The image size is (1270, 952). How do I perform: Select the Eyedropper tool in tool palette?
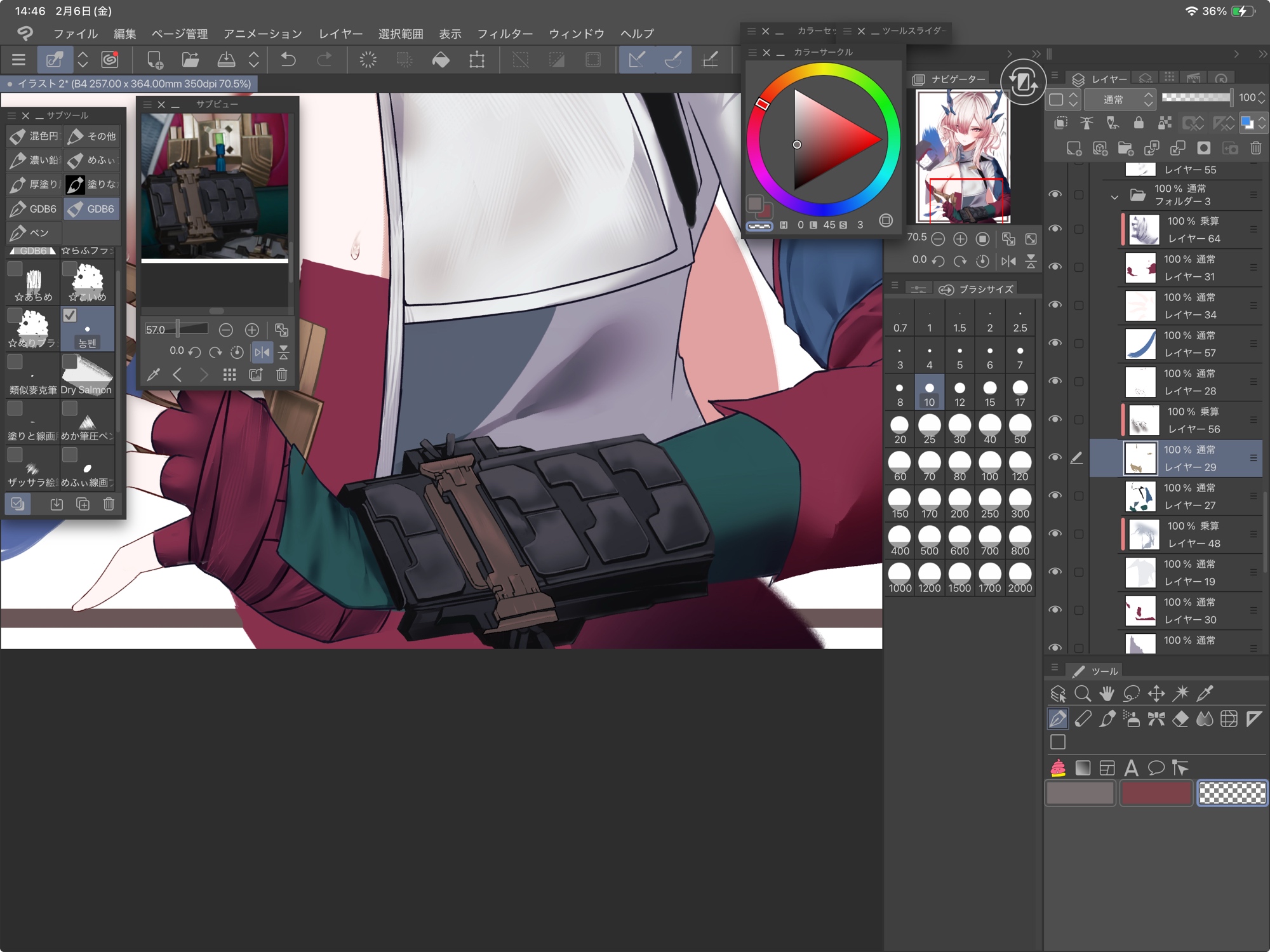point(1205,693)
